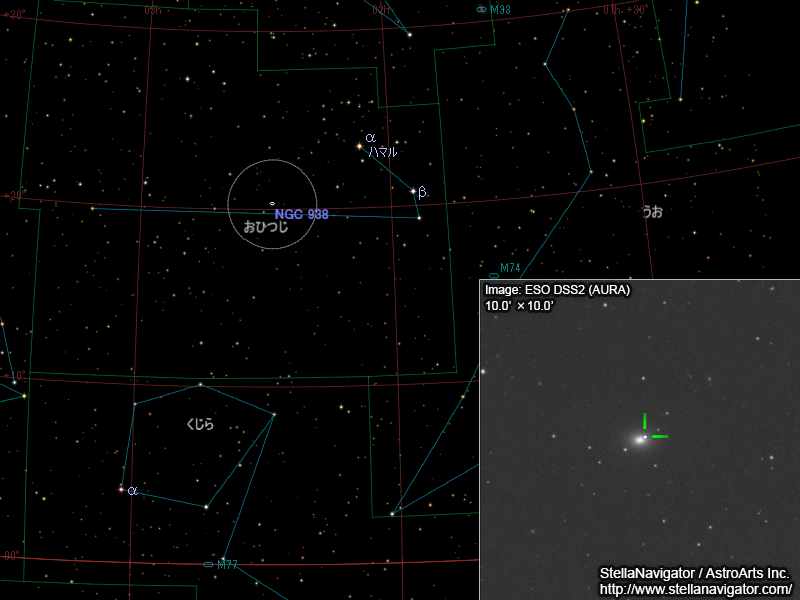800x600 pixels.
Task: Click the M77 galaxy symbol
Action: 208,565
